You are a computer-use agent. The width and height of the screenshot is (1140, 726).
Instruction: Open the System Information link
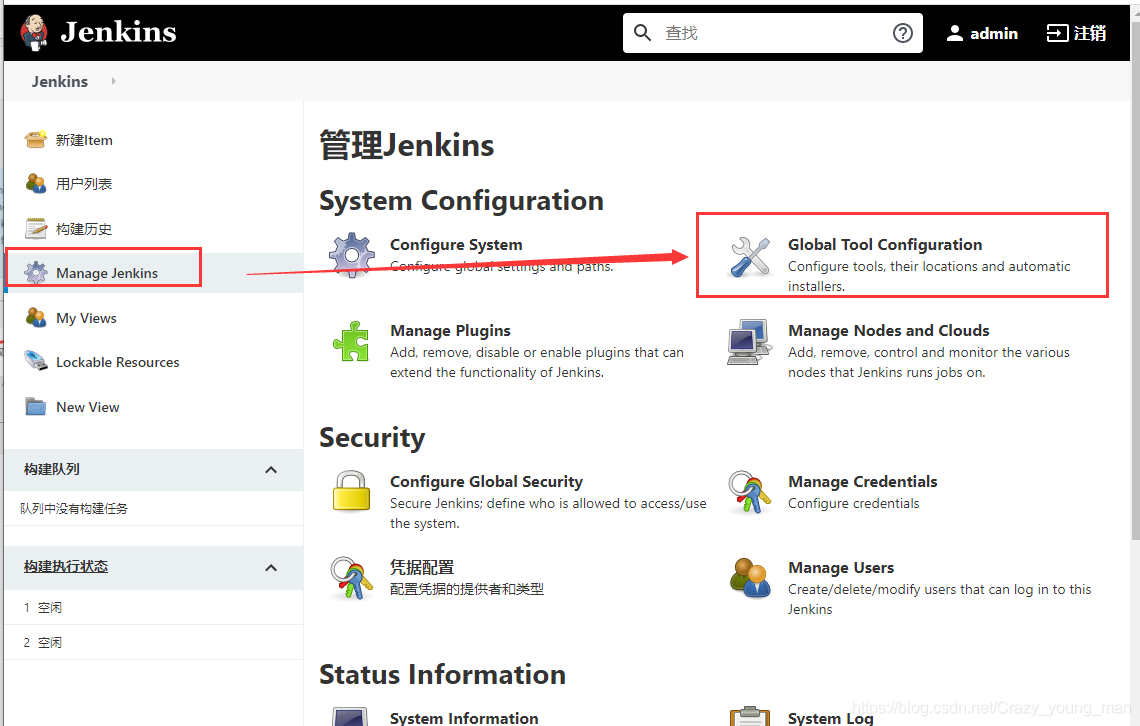click(x=464, y=718)
